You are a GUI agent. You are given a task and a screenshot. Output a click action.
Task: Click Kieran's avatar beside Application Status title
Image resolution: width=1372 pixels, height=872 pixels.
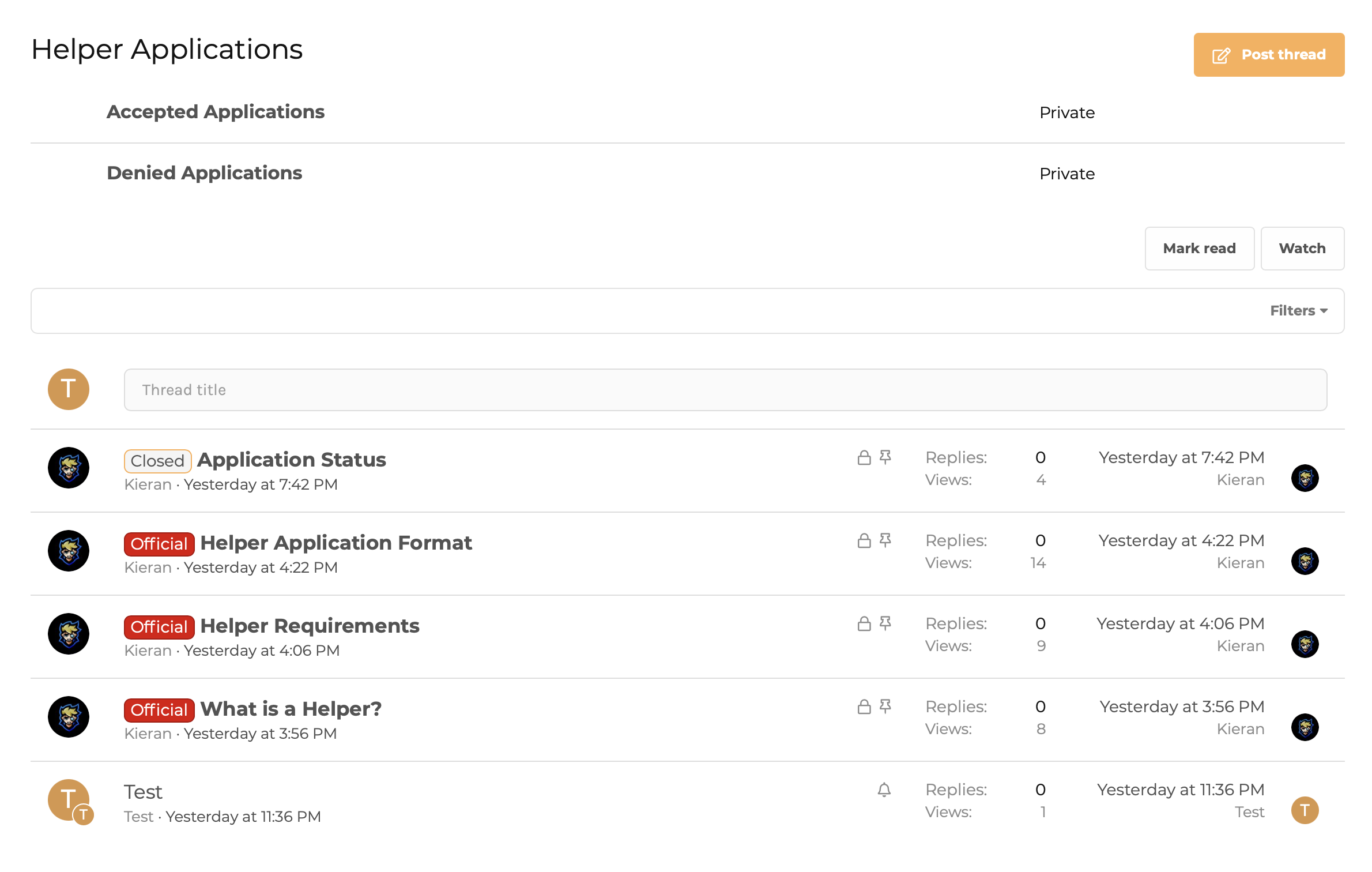coord(69,468)
